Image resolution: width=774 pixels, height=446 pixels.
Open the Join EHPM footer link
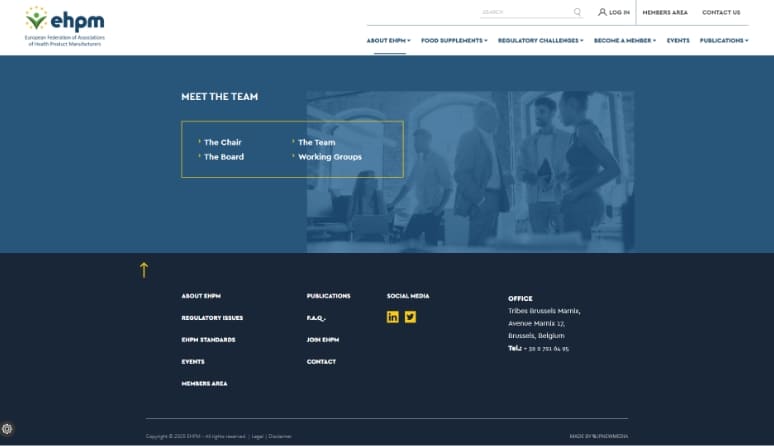pyautogui.click(x=323, y=340)
